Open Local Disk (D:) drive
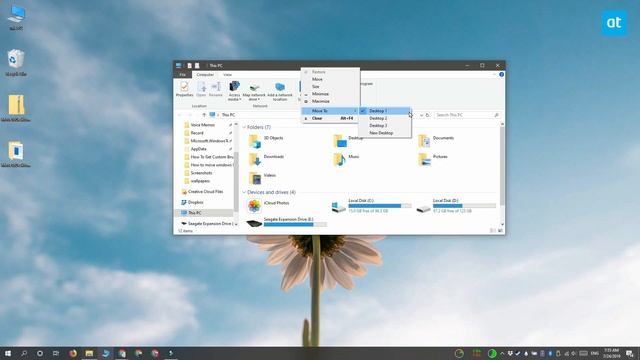The width and height of the screenshot is (640, 360). [456, 206]
